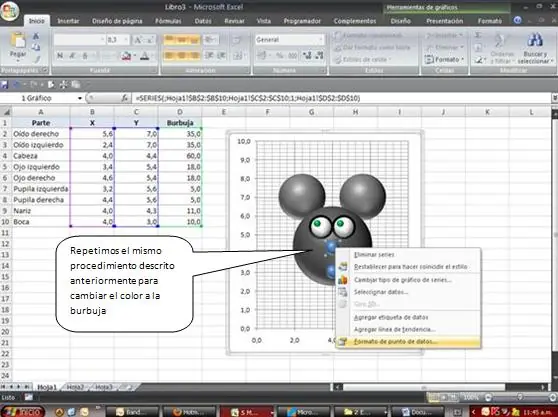558x417 pixels.
Task: Click the insert function fx icon
Action: coord(125,98)
